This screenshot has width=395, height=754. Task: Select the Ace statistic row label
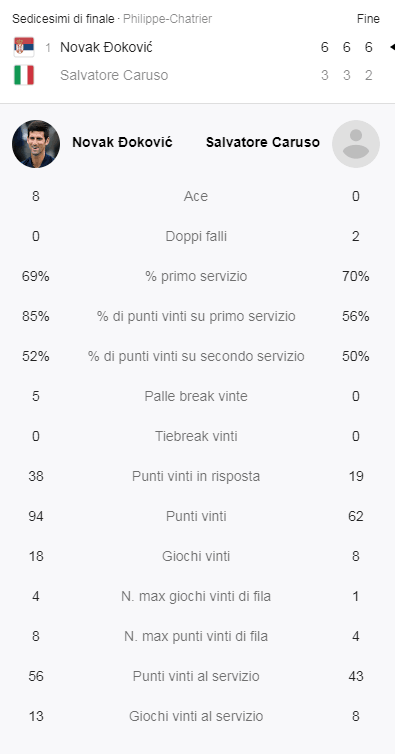[196, 196]
